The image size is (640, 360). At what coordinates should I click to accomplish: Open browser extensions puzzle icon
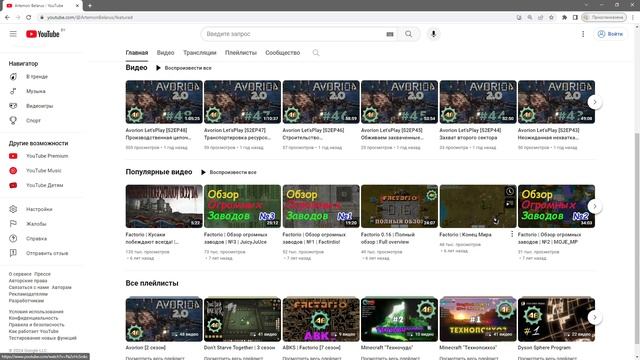(564, 18)
